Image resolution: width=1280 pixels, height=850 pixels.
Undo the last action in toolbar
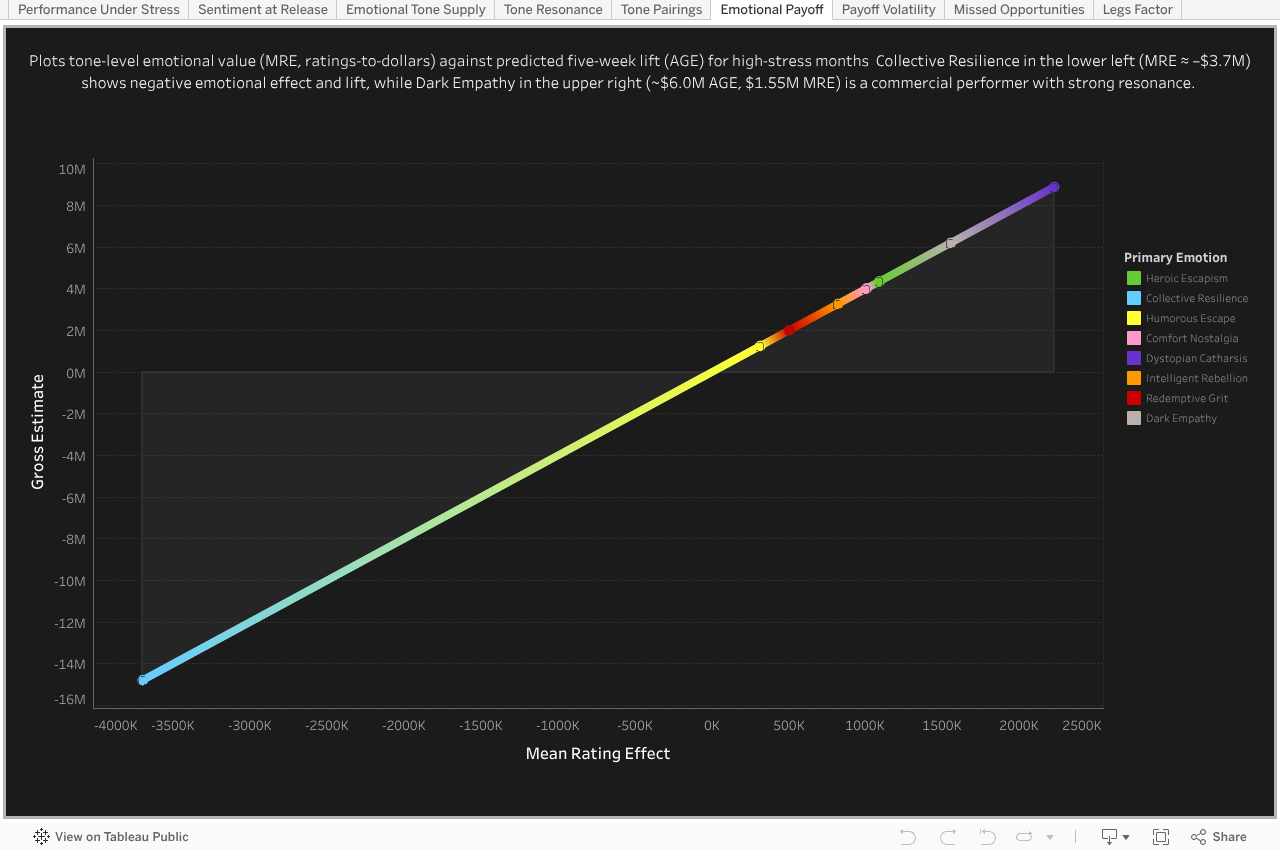click(908, 837)
